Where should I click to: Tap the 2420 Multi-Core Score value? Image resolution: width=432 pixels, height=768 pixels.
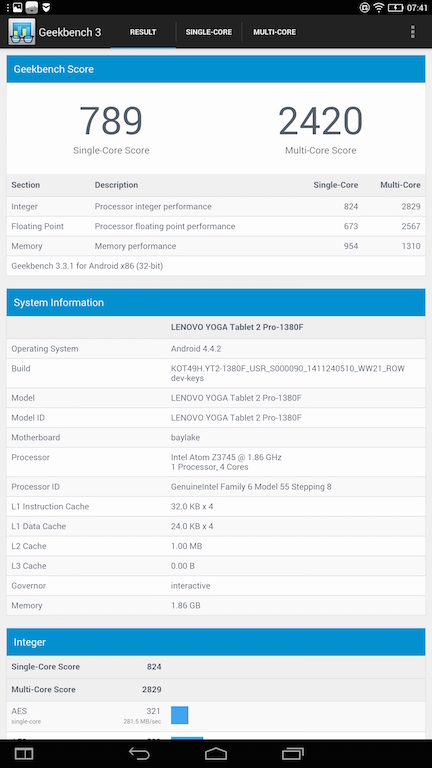[x=320, y=120]
